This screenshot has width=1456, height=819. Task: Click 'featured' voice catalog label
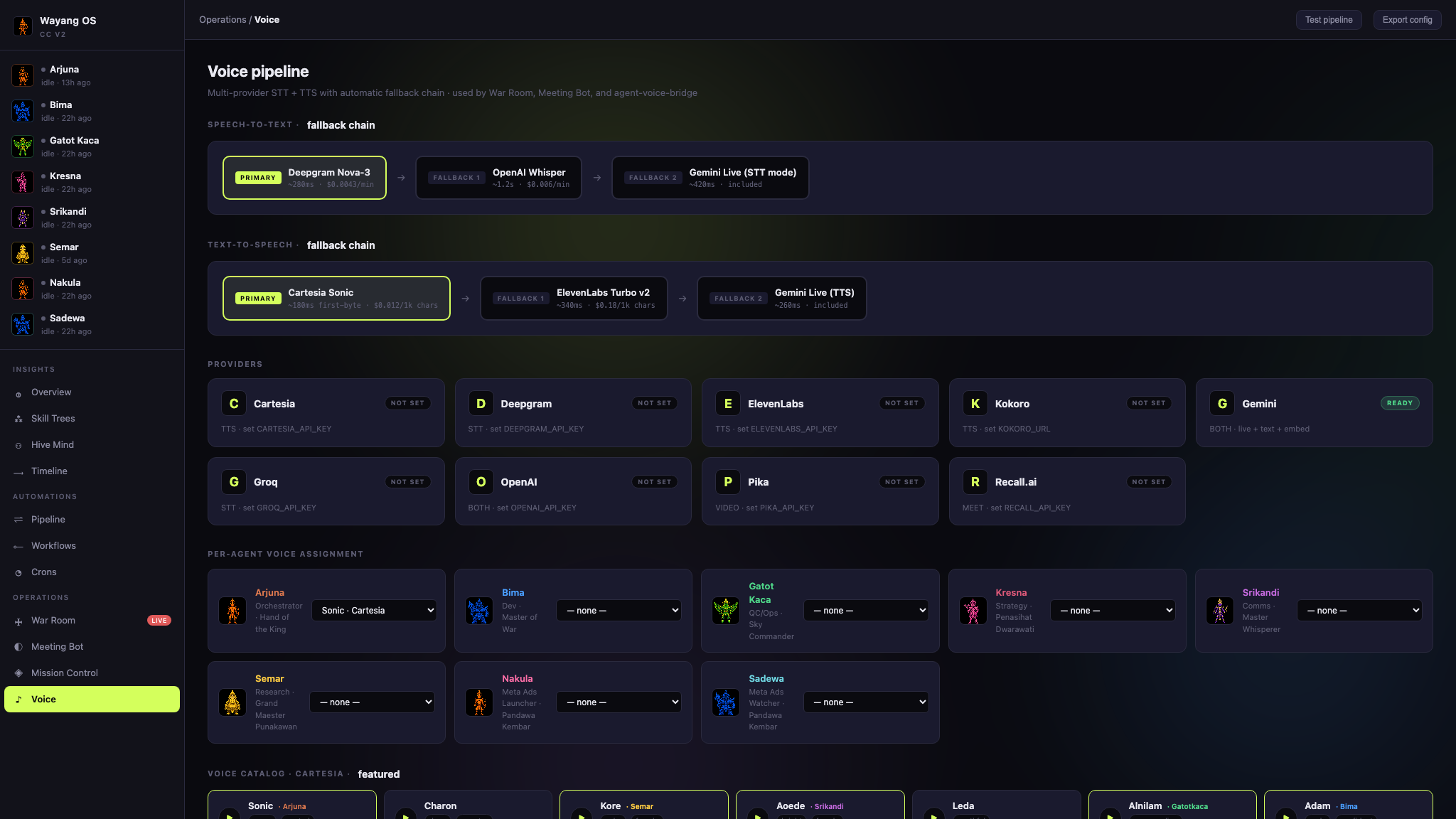[x=379, y=774]
